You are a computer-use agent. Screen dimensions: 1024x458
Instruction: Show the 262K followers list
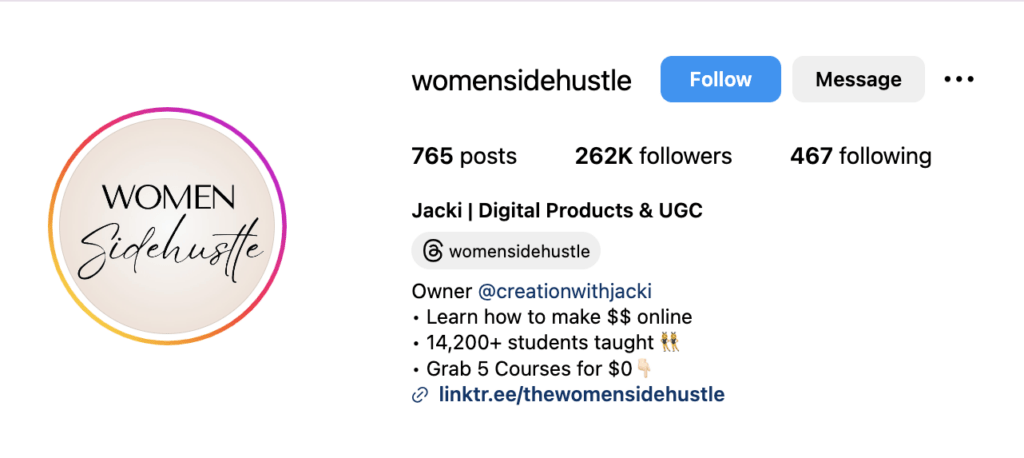tap(653, 156)
